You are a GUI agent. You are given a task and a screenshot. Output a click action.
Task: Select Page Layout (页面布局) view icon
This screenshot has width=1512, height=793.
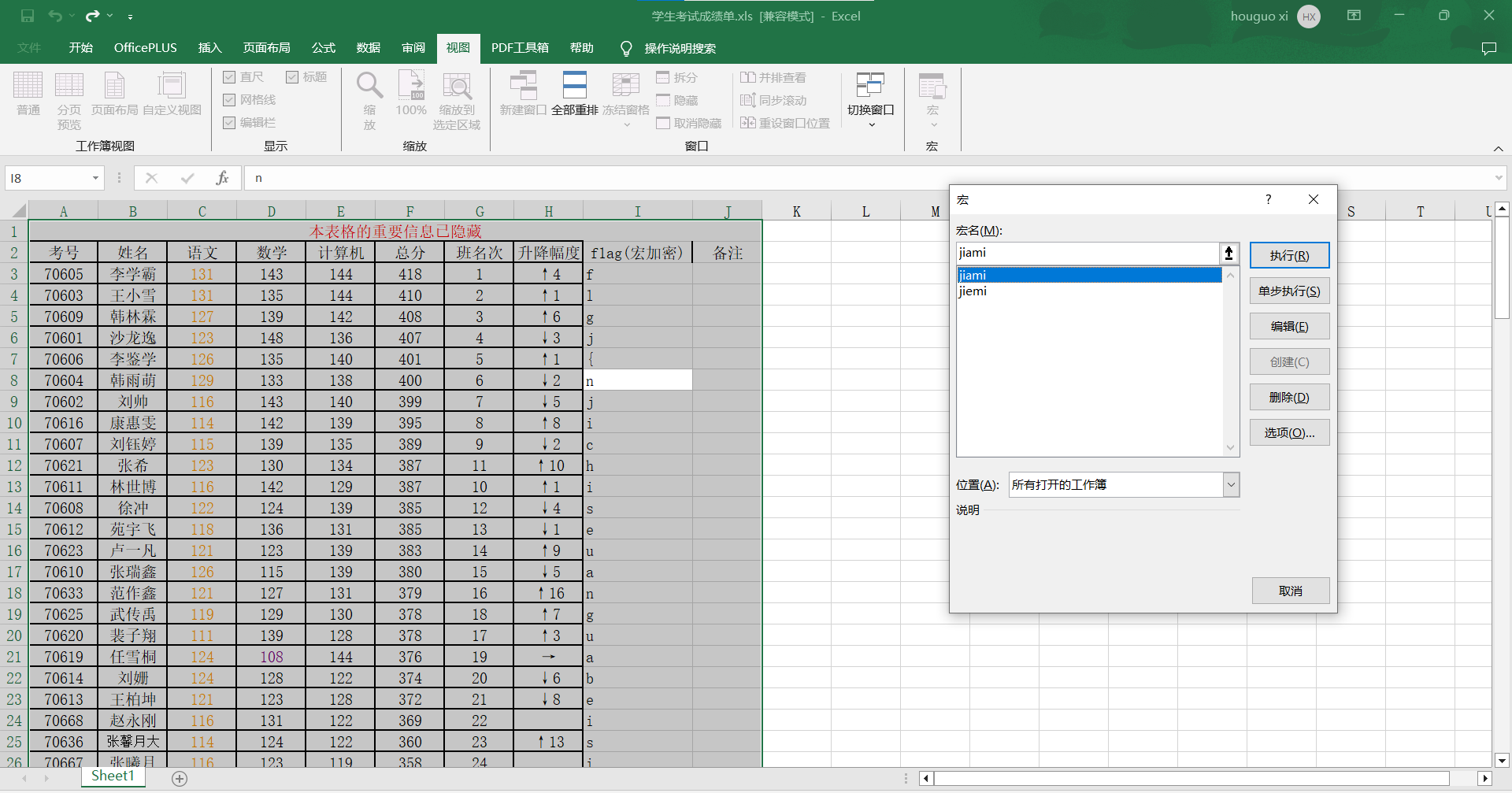114,94
